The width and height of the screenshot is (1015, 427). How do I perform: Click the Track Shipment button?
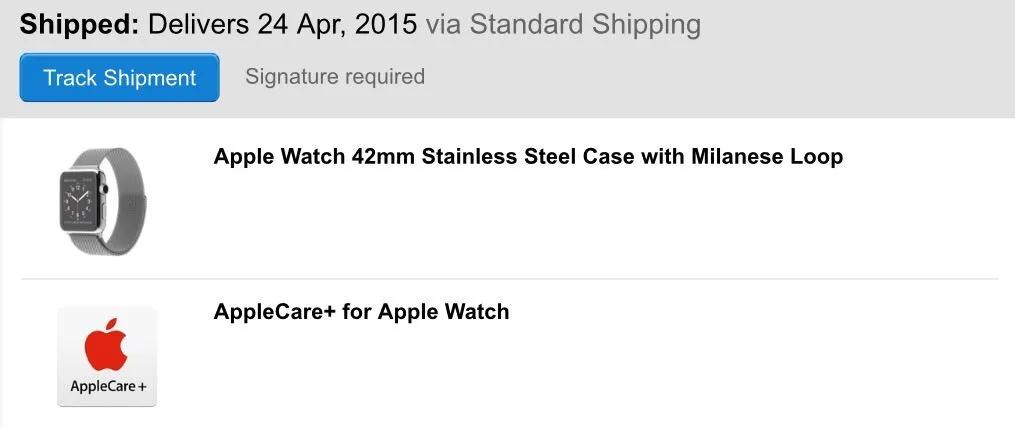pyautogui.click(x=119, y=78)
